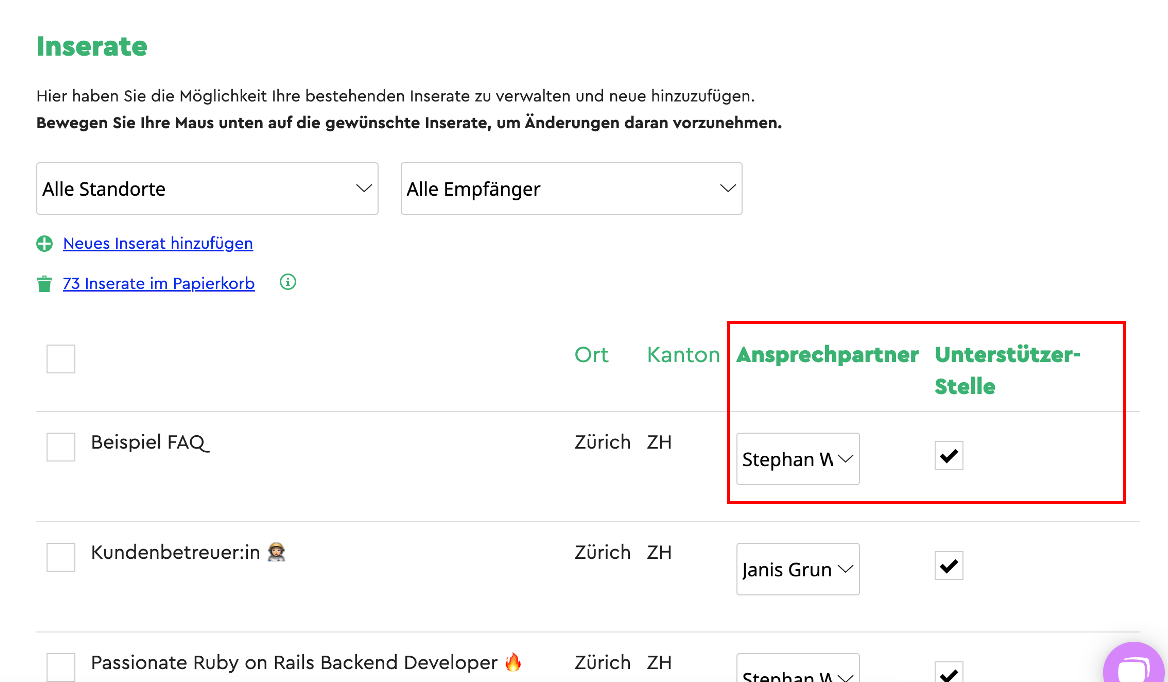
Task: Click the Ort column header
Action: (591, 355)
